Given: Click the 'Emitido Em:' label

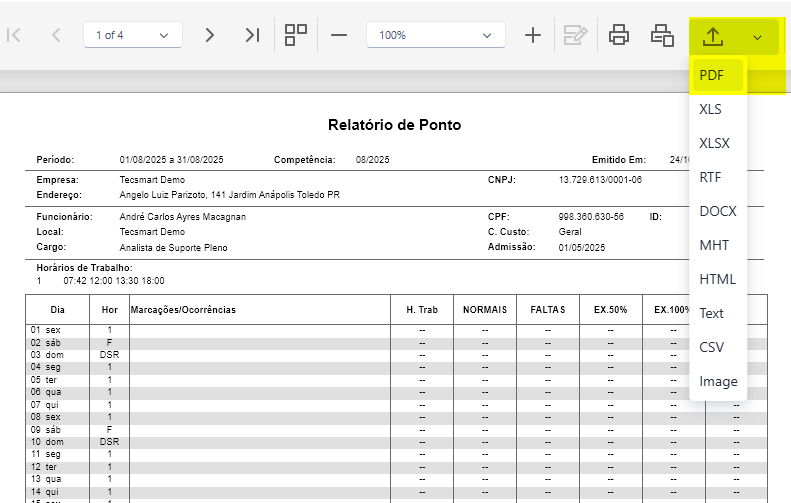Looking at the screenshot, I should pos(619,160).
